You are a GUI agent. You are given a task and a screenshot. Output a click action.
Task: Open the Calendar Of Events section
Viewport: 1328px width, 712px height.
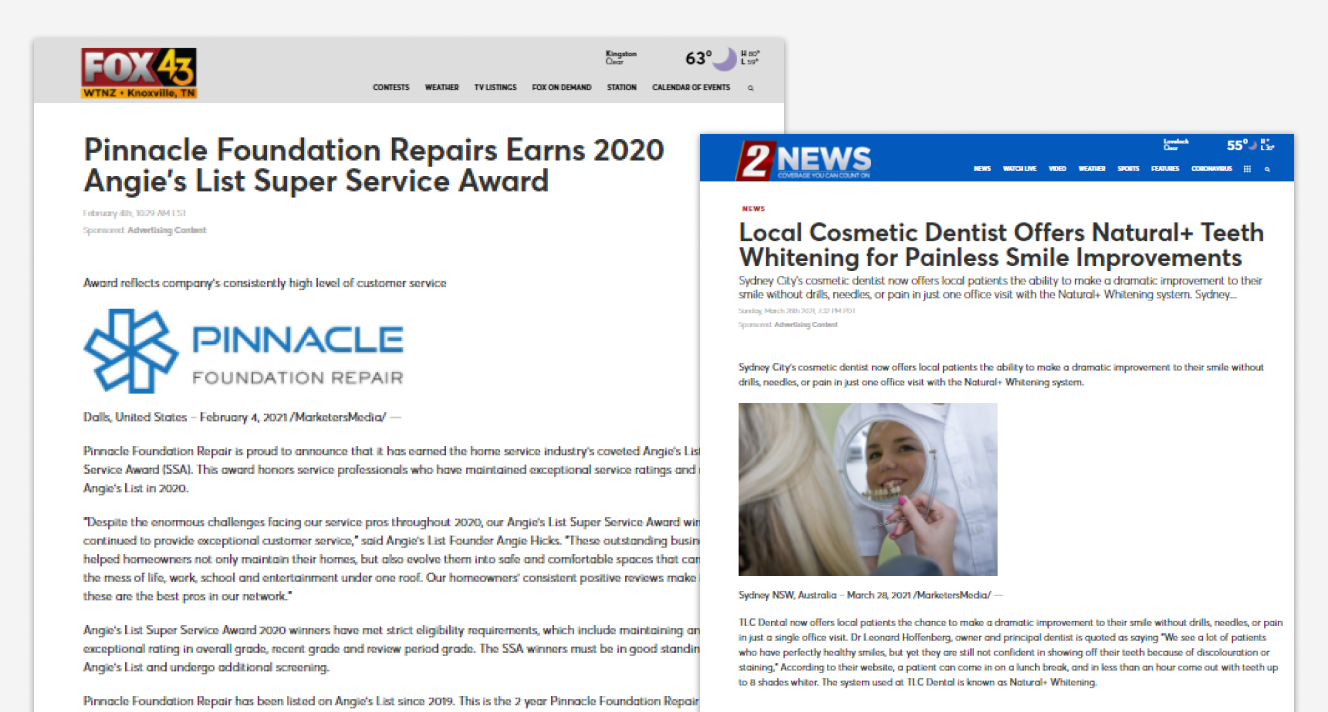tap(691, 88)
